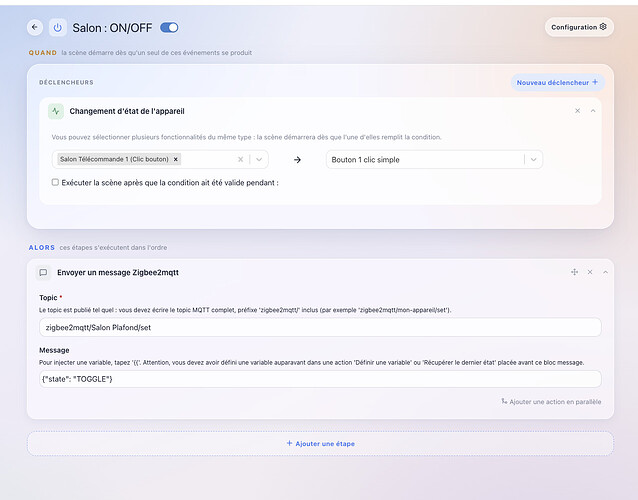Open the Configuration settings
Viewport: 638px width, 500px height.
pos(579,27)
